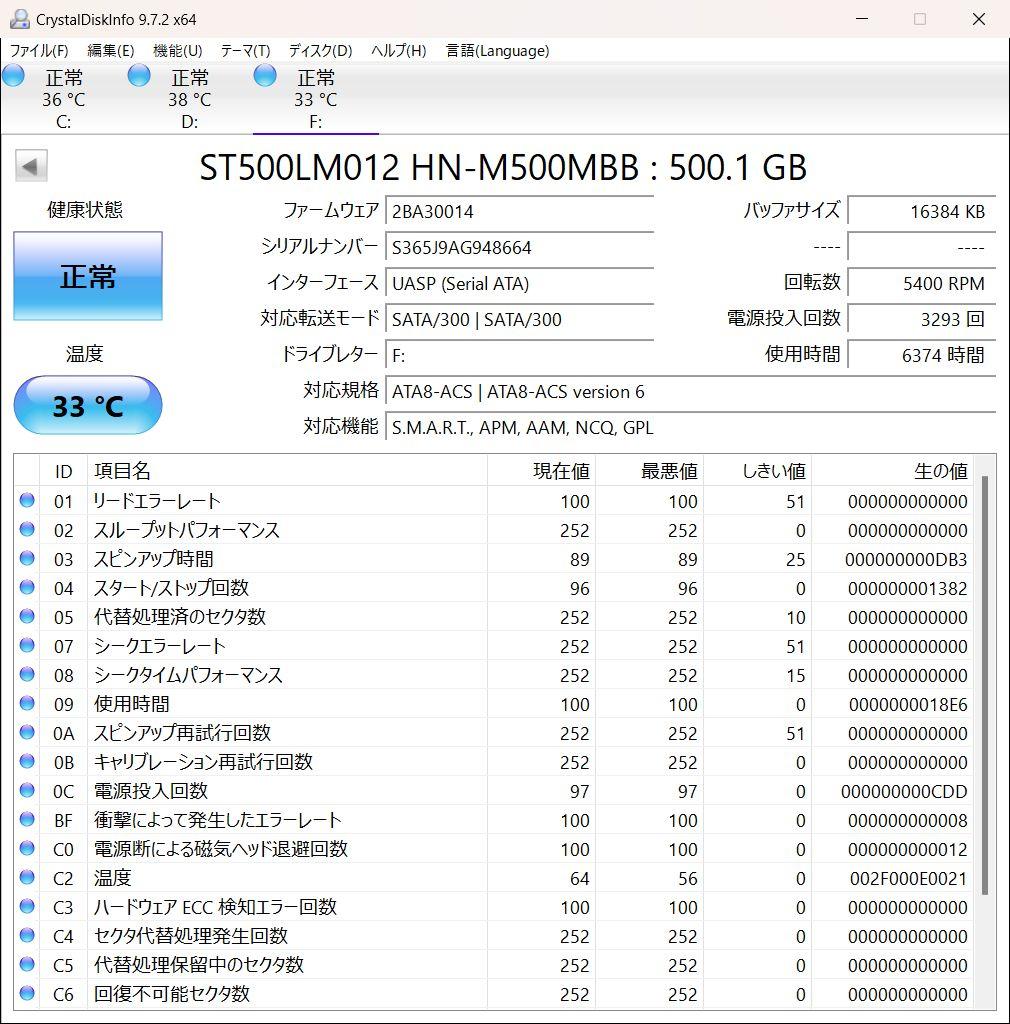Viewport: 1010px width, 1024px height.
Task: Click status orb of attribute C0 電源断による磁気ヘッド退避回数
Action: coord(27,848)
